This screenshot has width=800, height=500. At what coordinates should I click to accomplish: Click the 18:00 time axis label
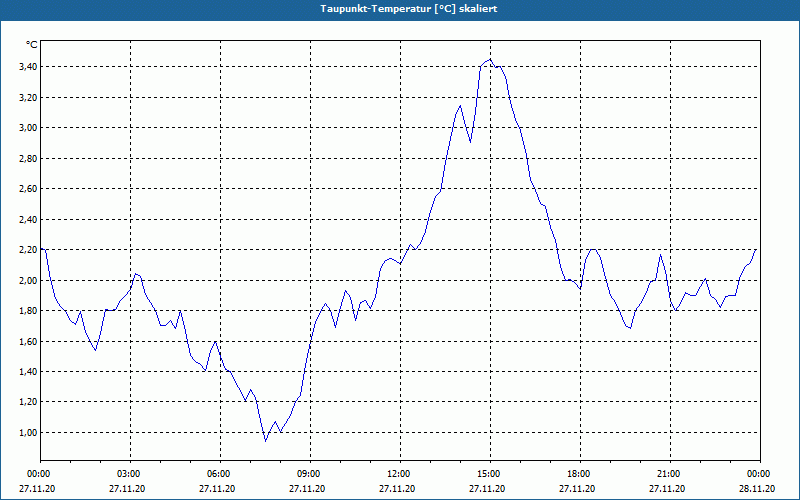coord(580,474)
